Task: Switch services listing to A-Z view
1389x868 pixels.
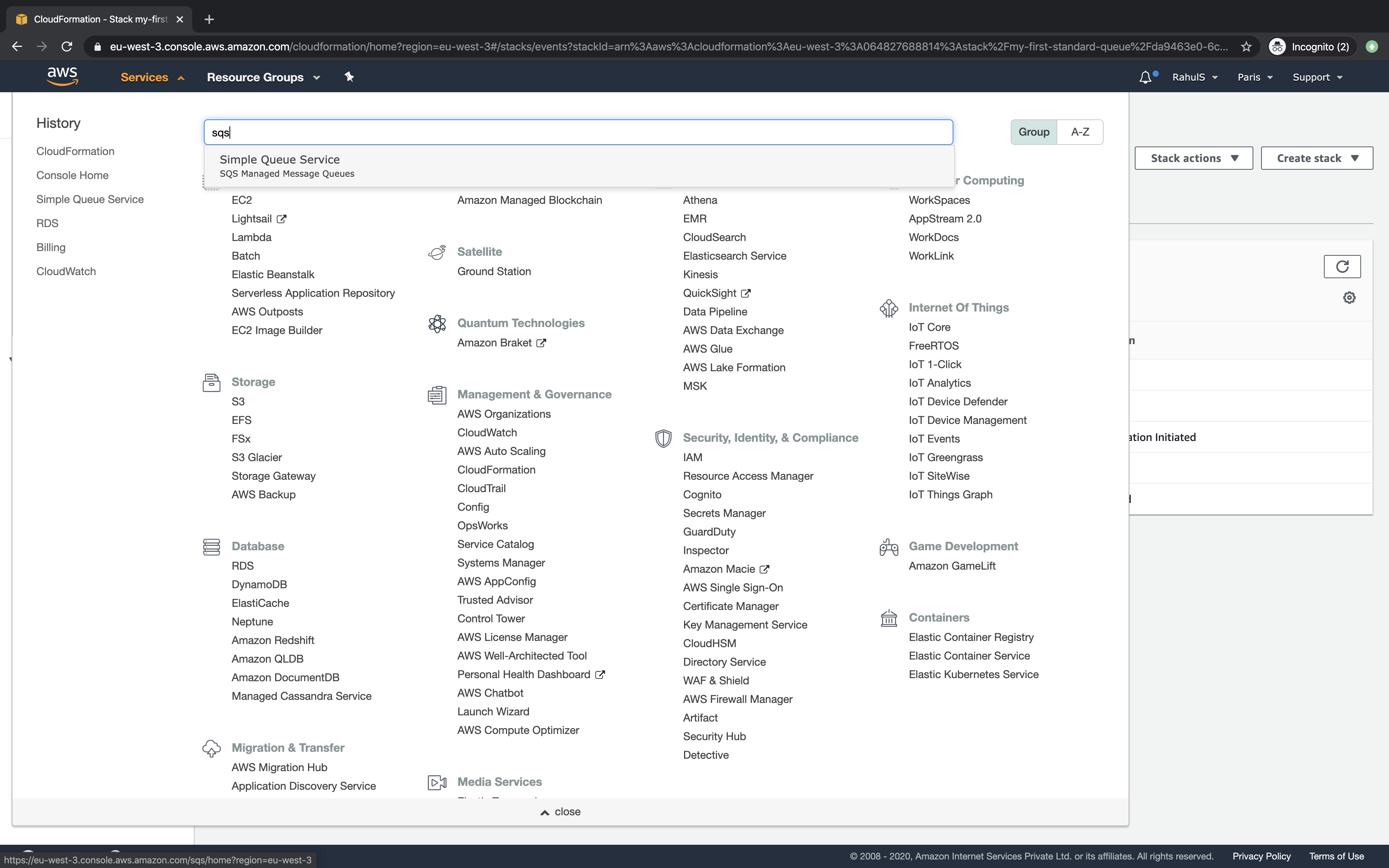Action: (1080, 131)
